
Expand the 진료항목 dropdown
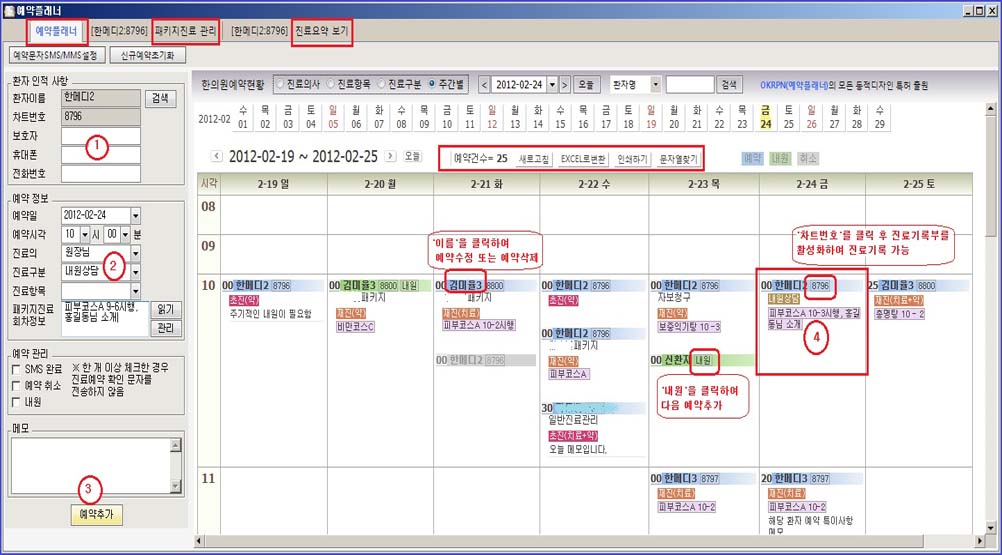coord(135,291)
